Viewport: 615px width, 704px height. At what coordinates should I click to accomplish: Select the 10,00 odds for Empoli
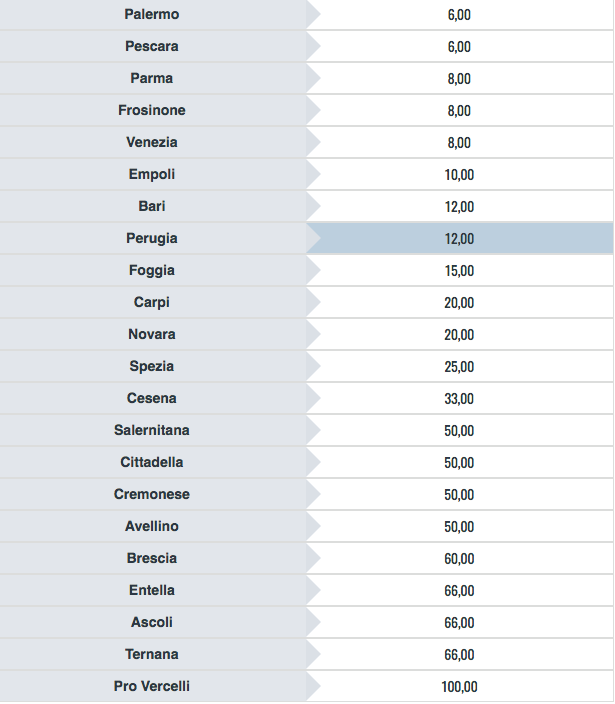[x=459, y=174]
